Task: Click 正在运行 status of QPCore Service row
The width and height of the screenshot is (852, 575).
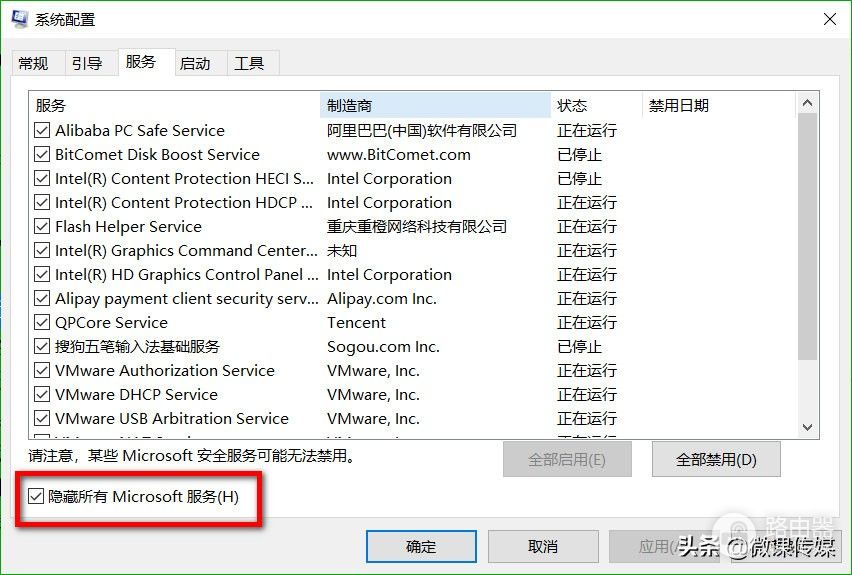Action: (587, 322)
